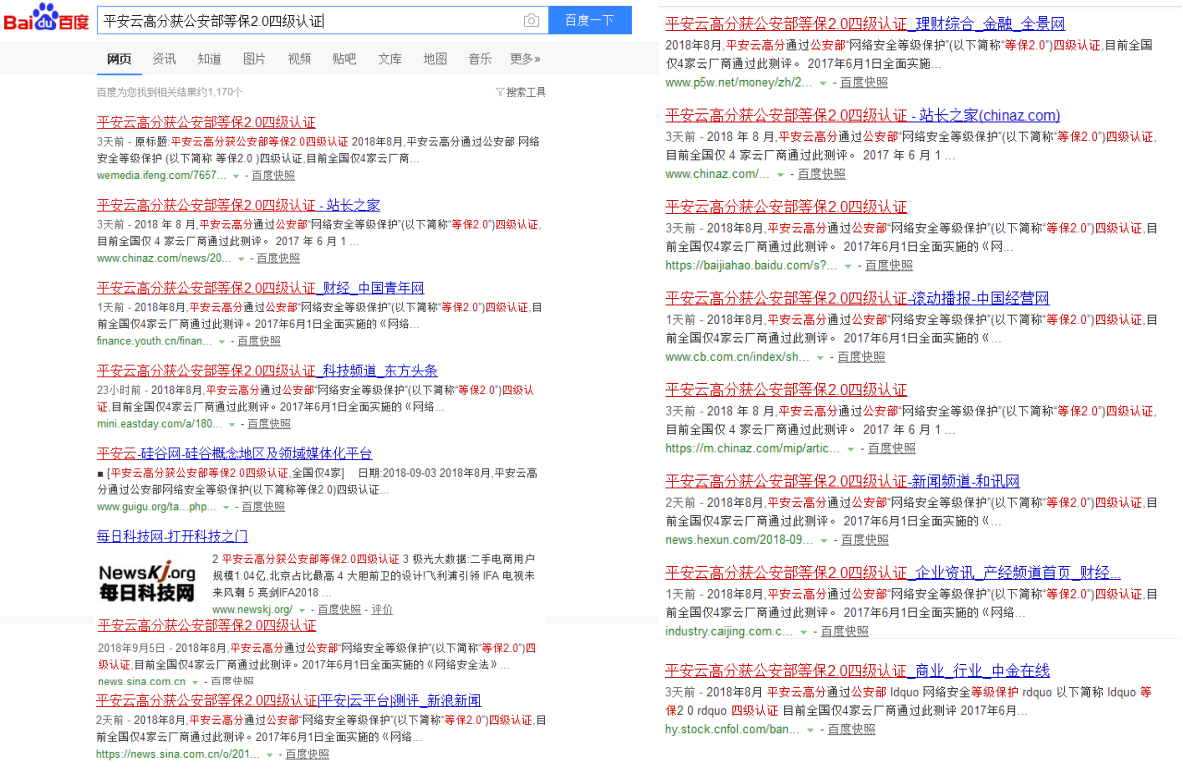Screen dimensions: 1183x769
Task: Expand dropdown arrow beside hy.stock.cnfol.com URL
Action: (x=810, y=731)
